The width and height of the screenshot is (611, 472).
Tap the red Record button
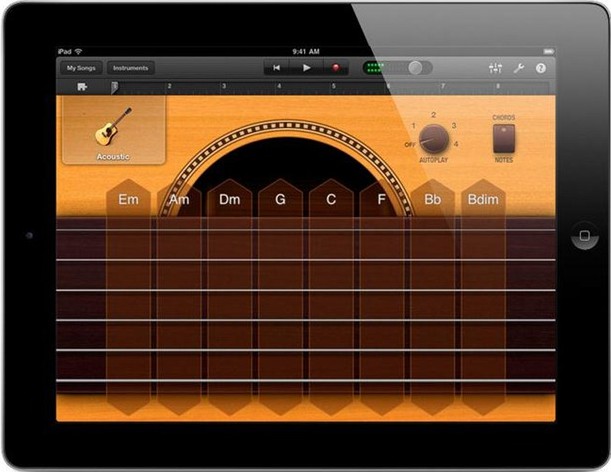[336, 68]
